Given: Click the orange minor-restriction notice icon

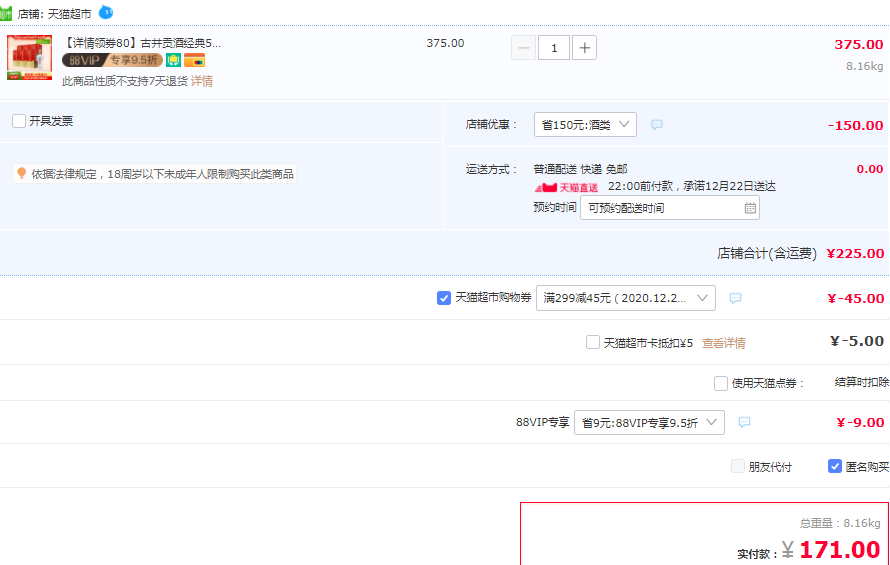Looking at the screenshot, I should tap(22, 173).
